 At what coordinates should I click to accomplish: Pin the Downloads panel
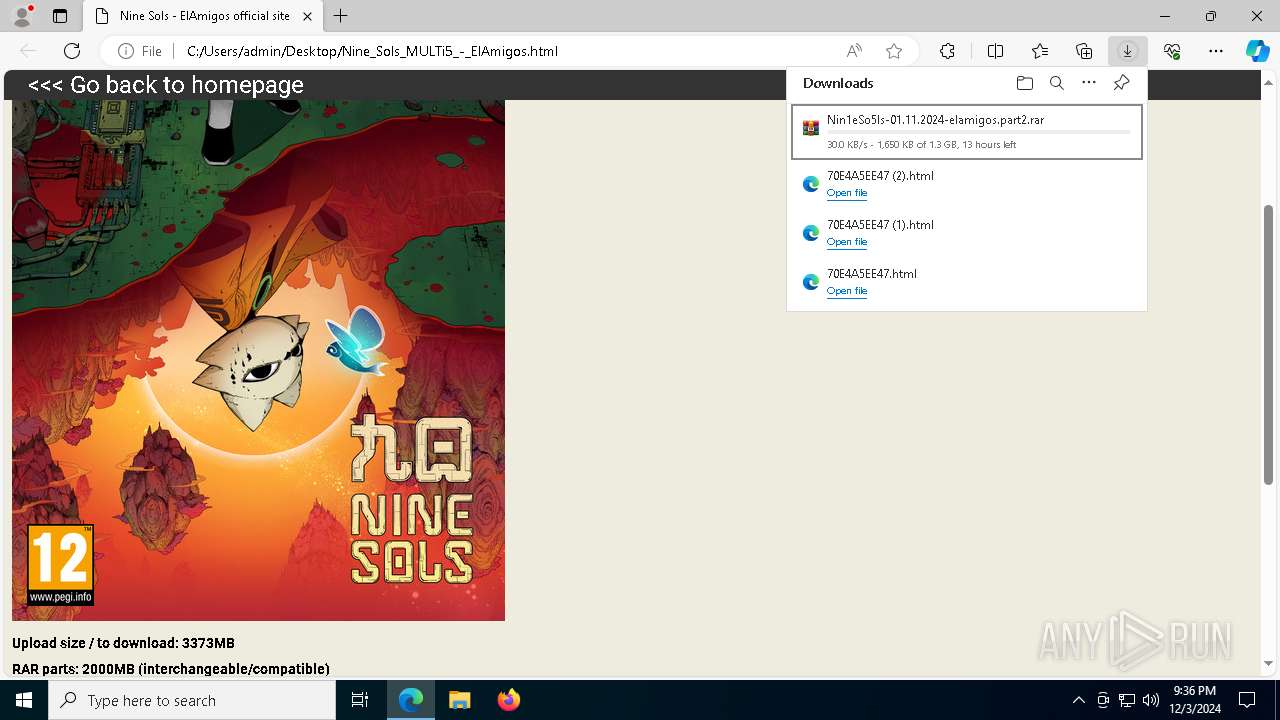click(x=1121, y=83)
